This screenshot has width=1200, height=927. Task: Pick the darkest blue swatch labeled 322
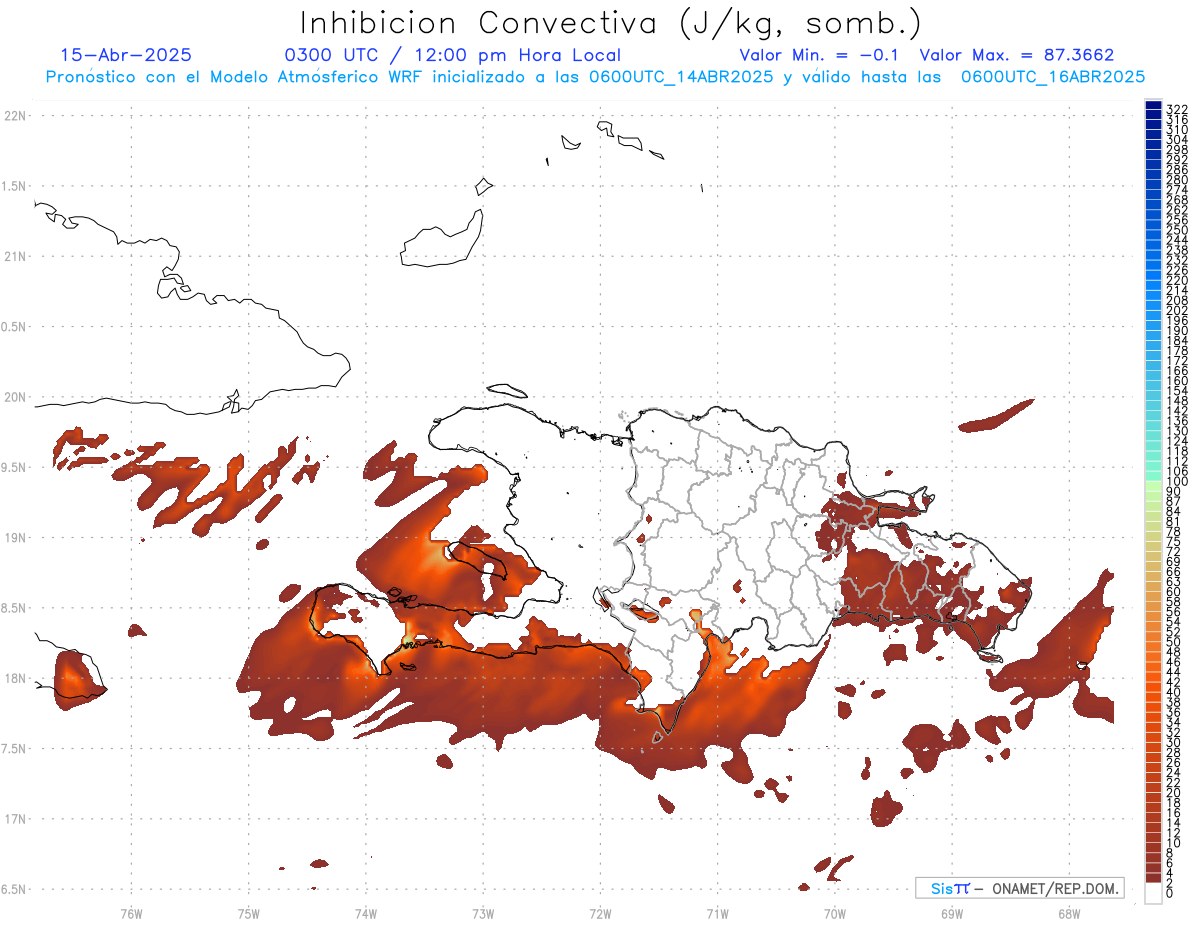click(x=1153, y=106)
